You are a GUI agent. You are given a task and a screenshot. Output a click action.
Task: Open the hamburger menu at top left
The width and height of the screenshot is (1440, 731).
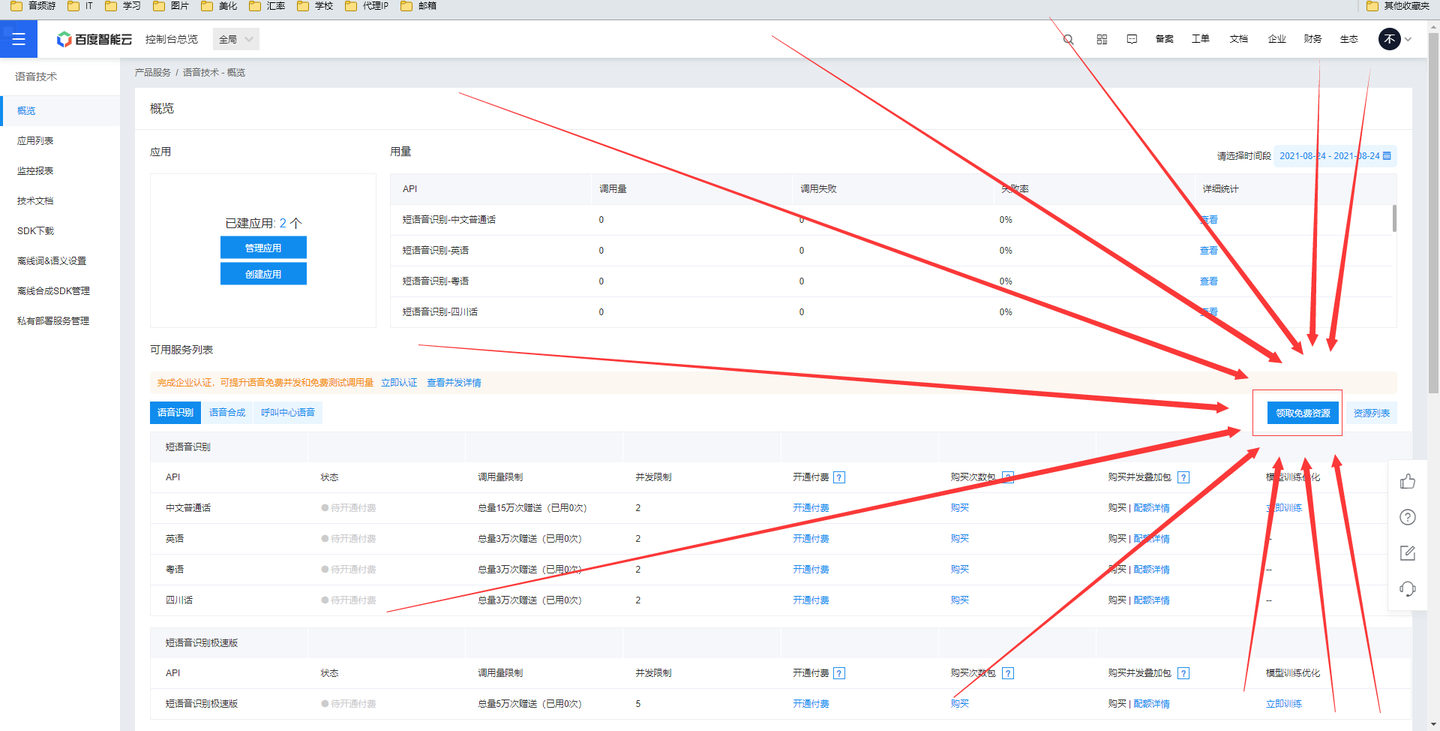pos(18,39)
